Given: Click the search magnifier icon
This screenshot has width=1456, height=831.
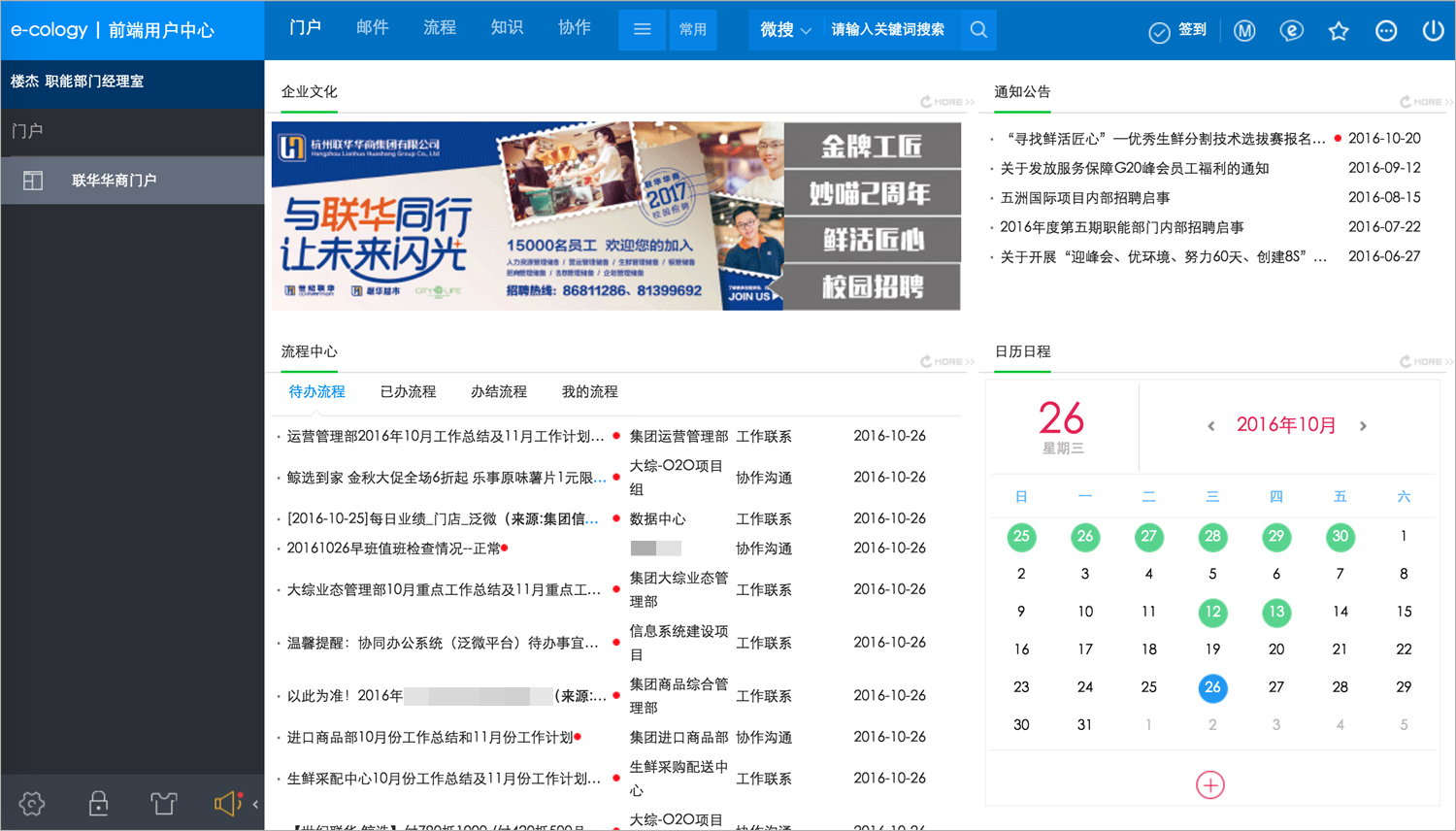Looking at the screenshot, I should pyautogui.click(x=978, y=30).
